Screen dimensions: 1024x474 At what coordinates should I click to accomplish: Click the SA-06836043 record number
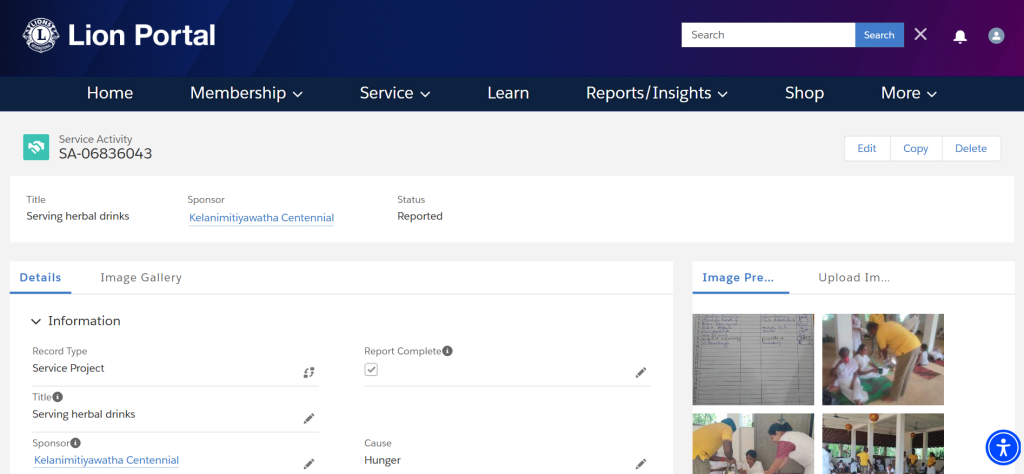[105, 154]
